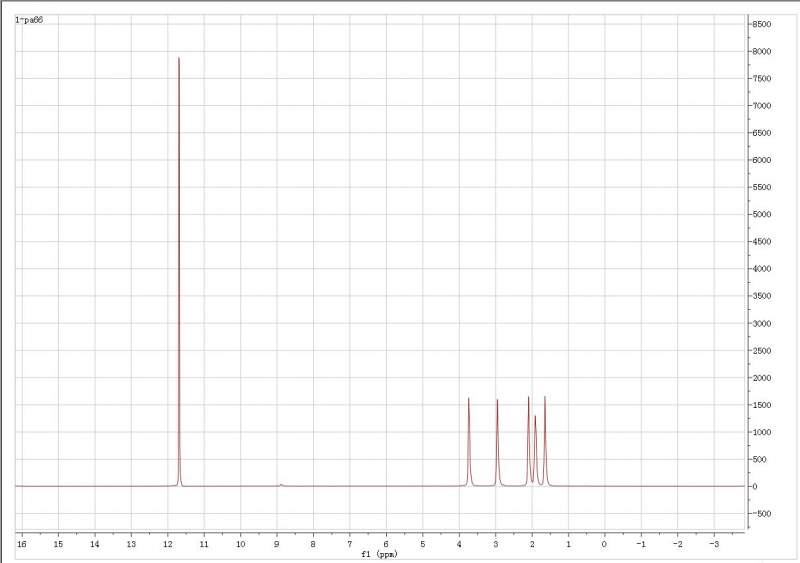Click the '8000' intensity axis label

pos(762,52)
